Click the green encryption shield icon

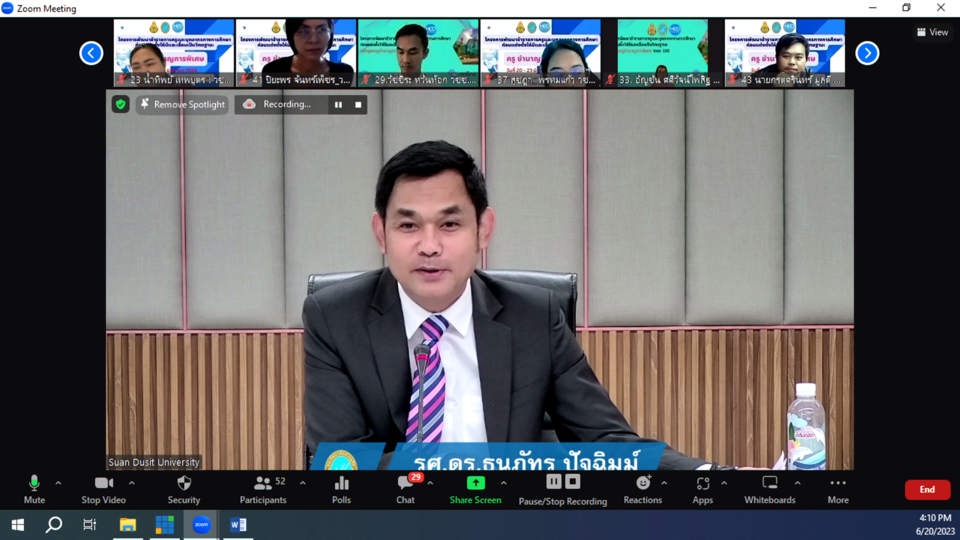click(x=121, y=104)
